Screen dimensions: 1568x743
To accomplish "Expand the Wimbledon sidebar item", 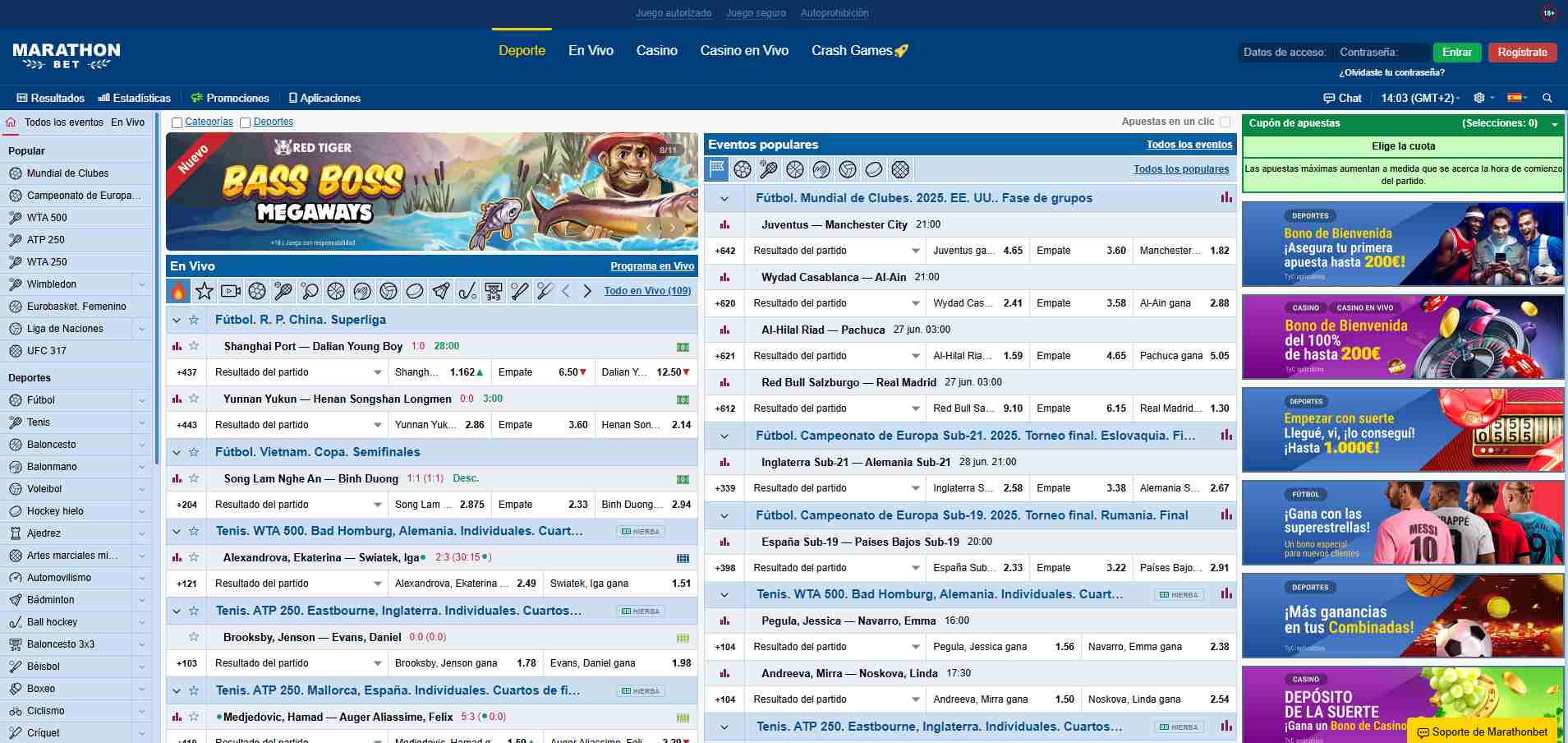I will (x=142, y=284).
